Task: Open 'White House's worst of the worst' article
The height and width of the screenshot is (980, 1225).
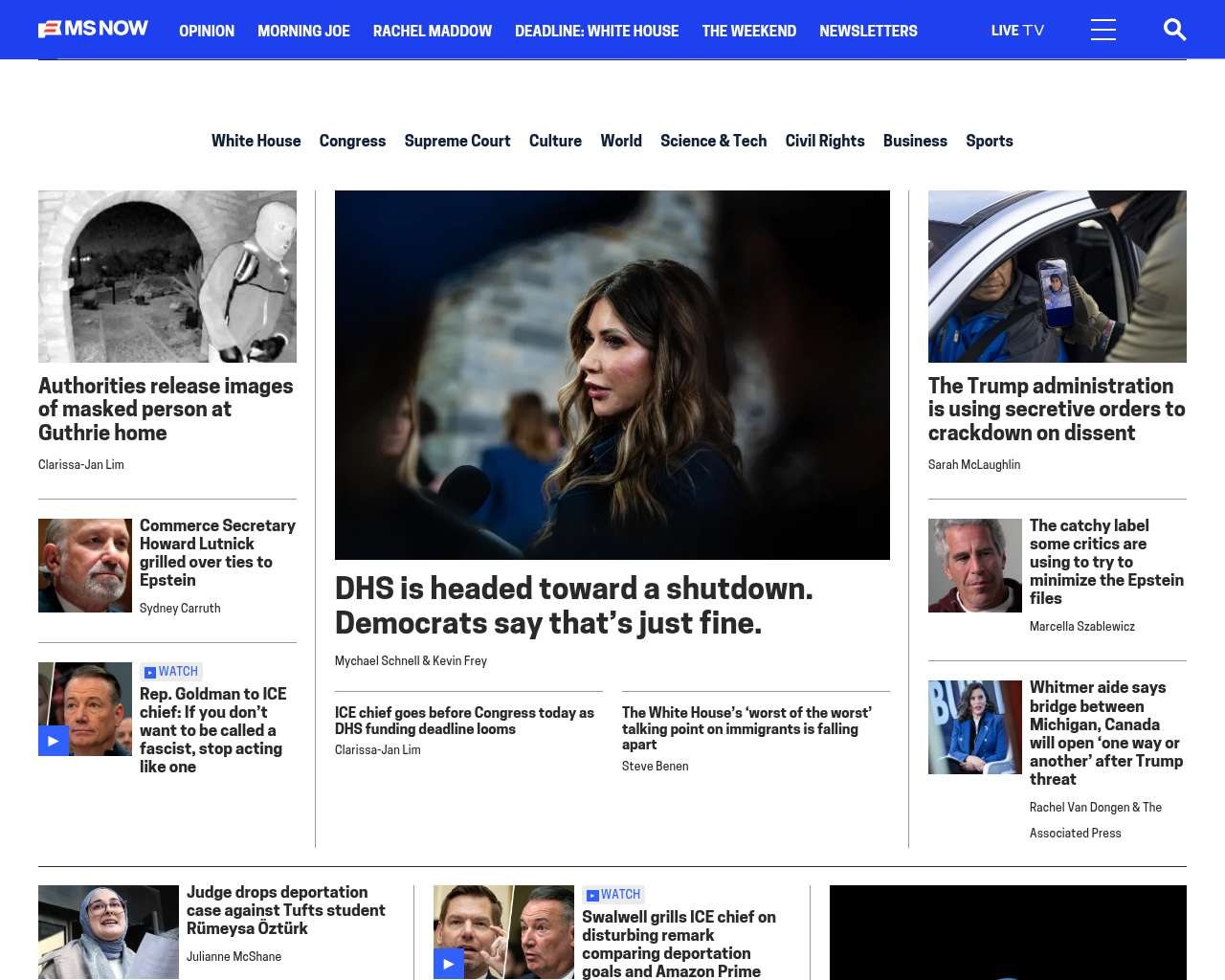Action: point(746,728)
